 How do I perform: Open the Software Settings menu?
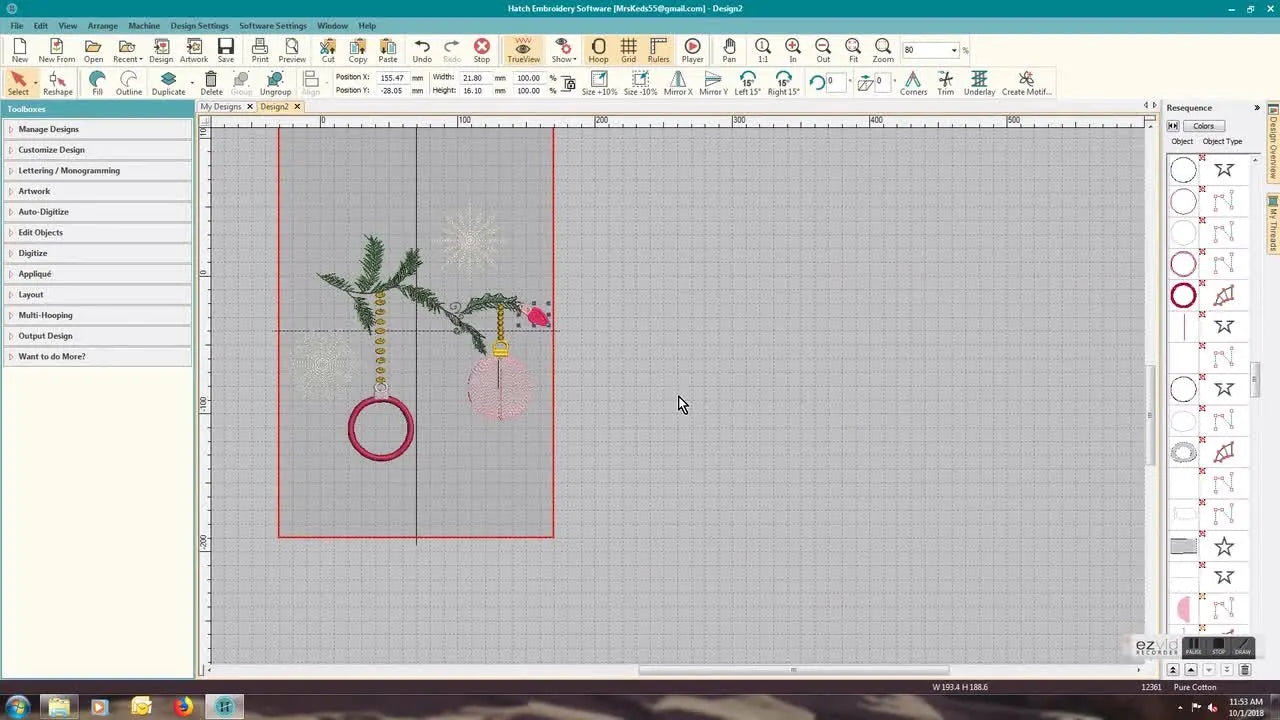(x=273, y=25)
